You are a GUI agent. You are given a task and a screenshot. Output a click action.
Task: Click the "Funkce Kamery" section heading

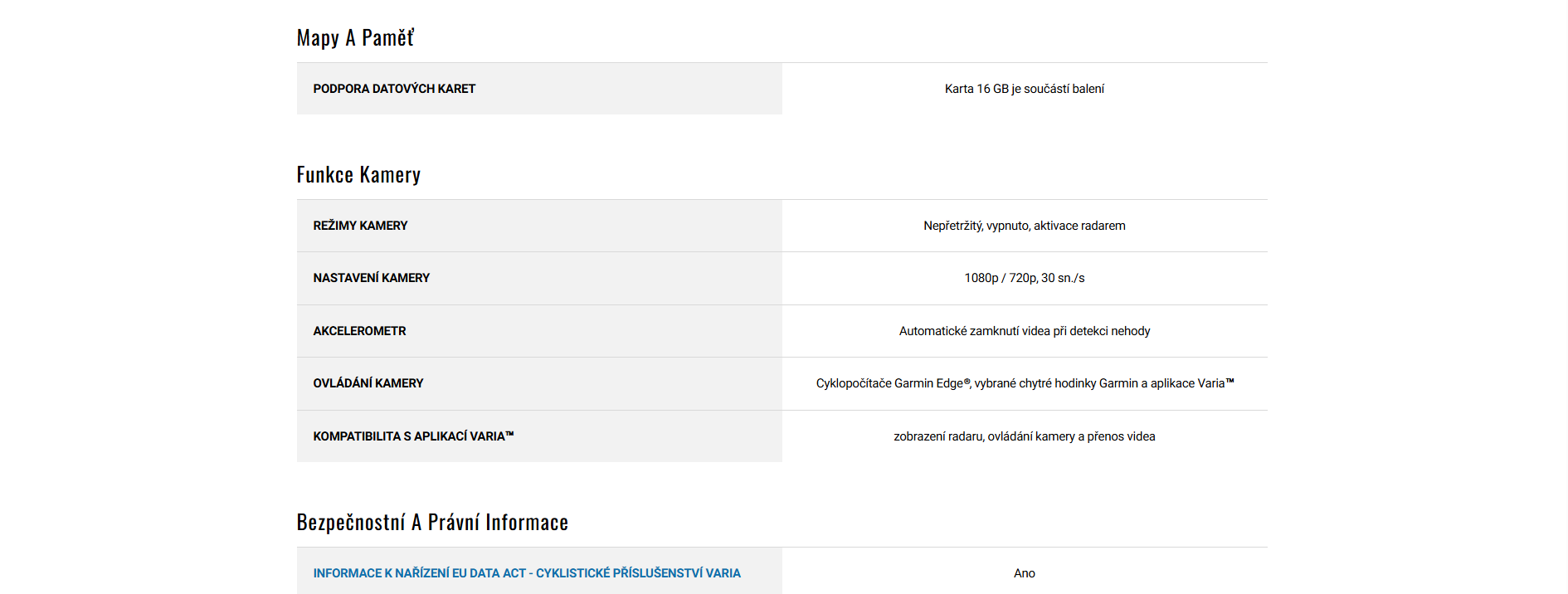358,175
